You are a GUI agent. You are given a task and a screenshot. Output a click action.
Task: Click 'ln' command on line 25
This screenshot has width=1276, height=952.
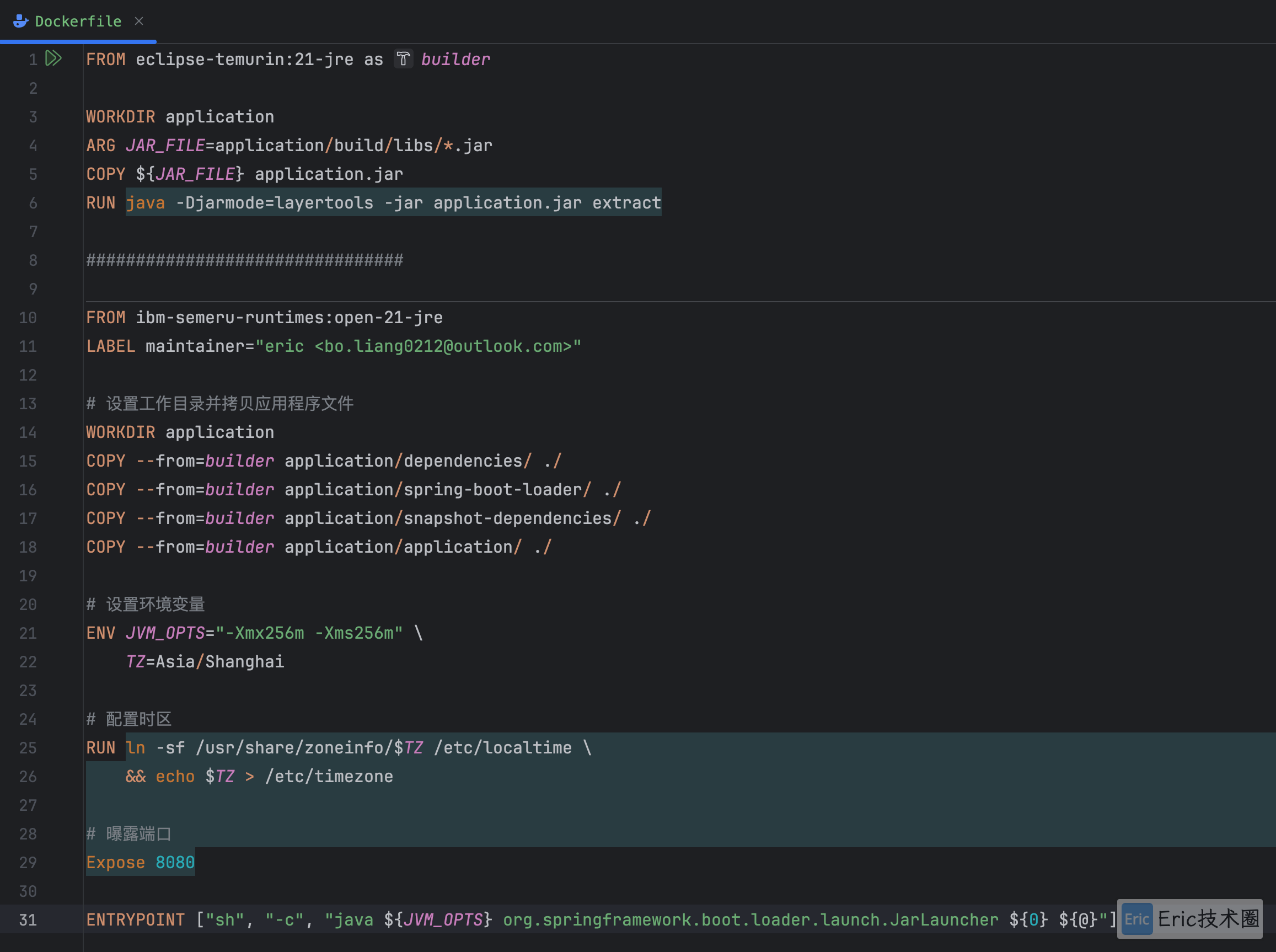coord(136,748)
